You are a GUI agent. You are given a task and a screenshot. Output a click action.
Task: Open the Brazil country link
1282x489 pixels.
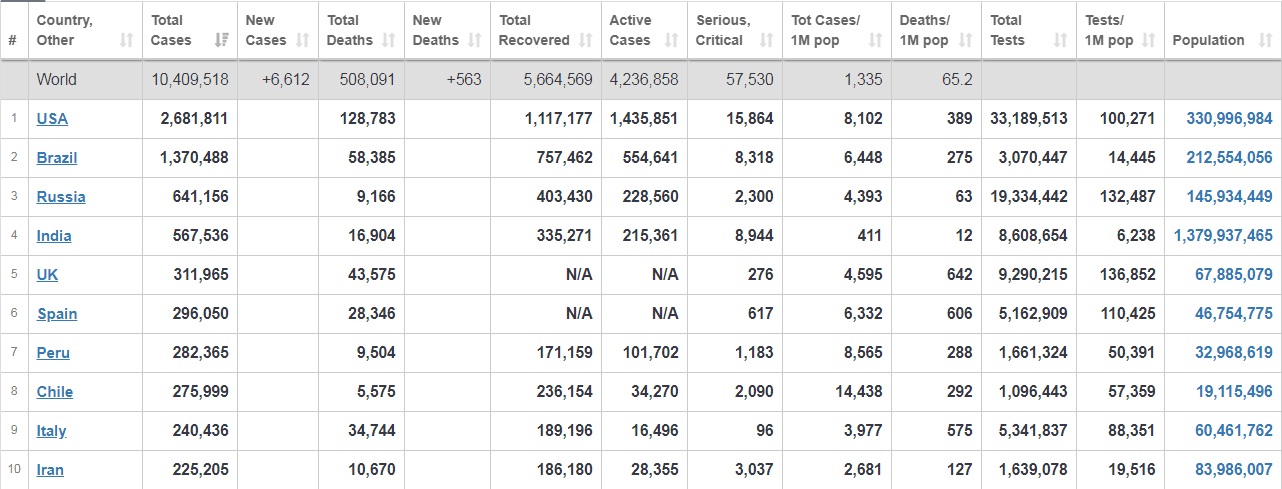(57, 157)
